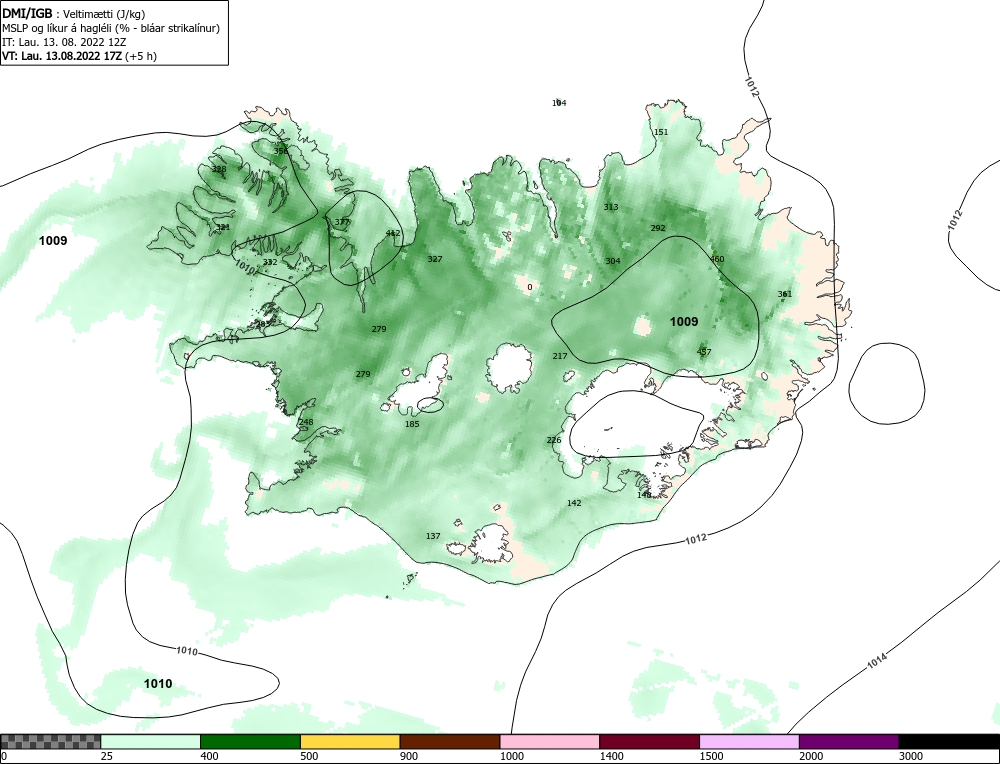Click the legend tick label 3000
The image size is (1000, 764).
911,756
